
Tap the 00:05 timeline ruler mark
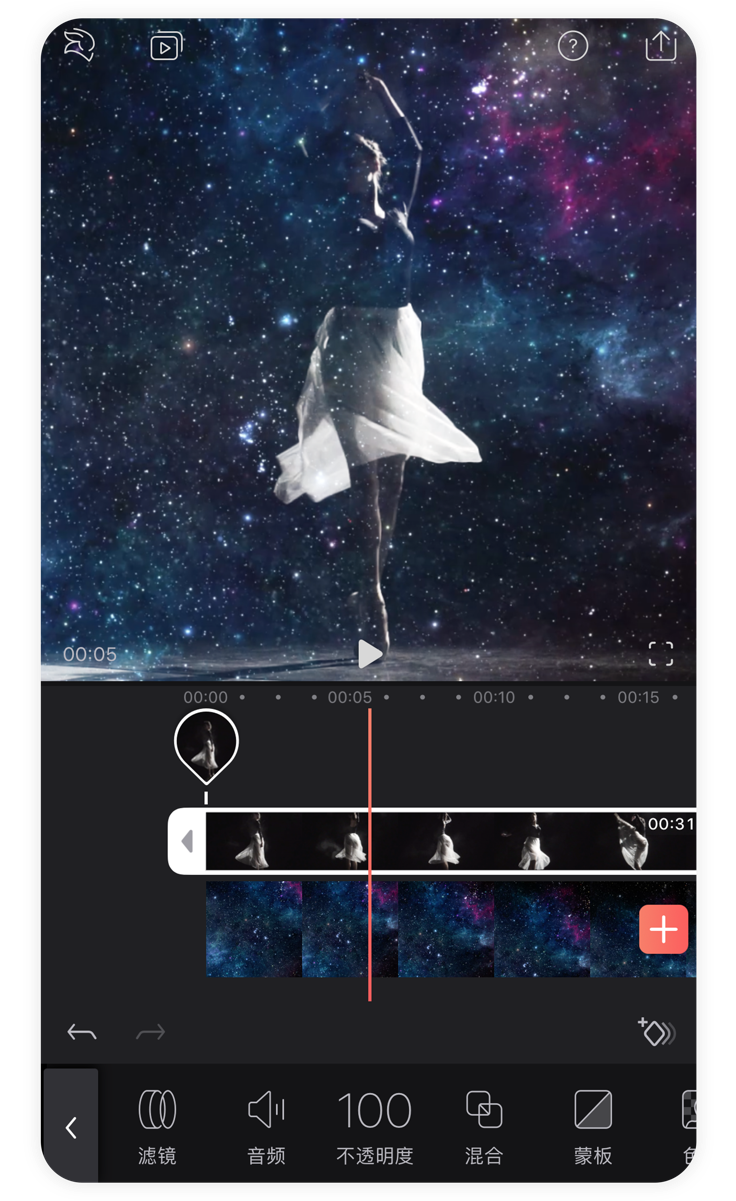click(350, 697)
